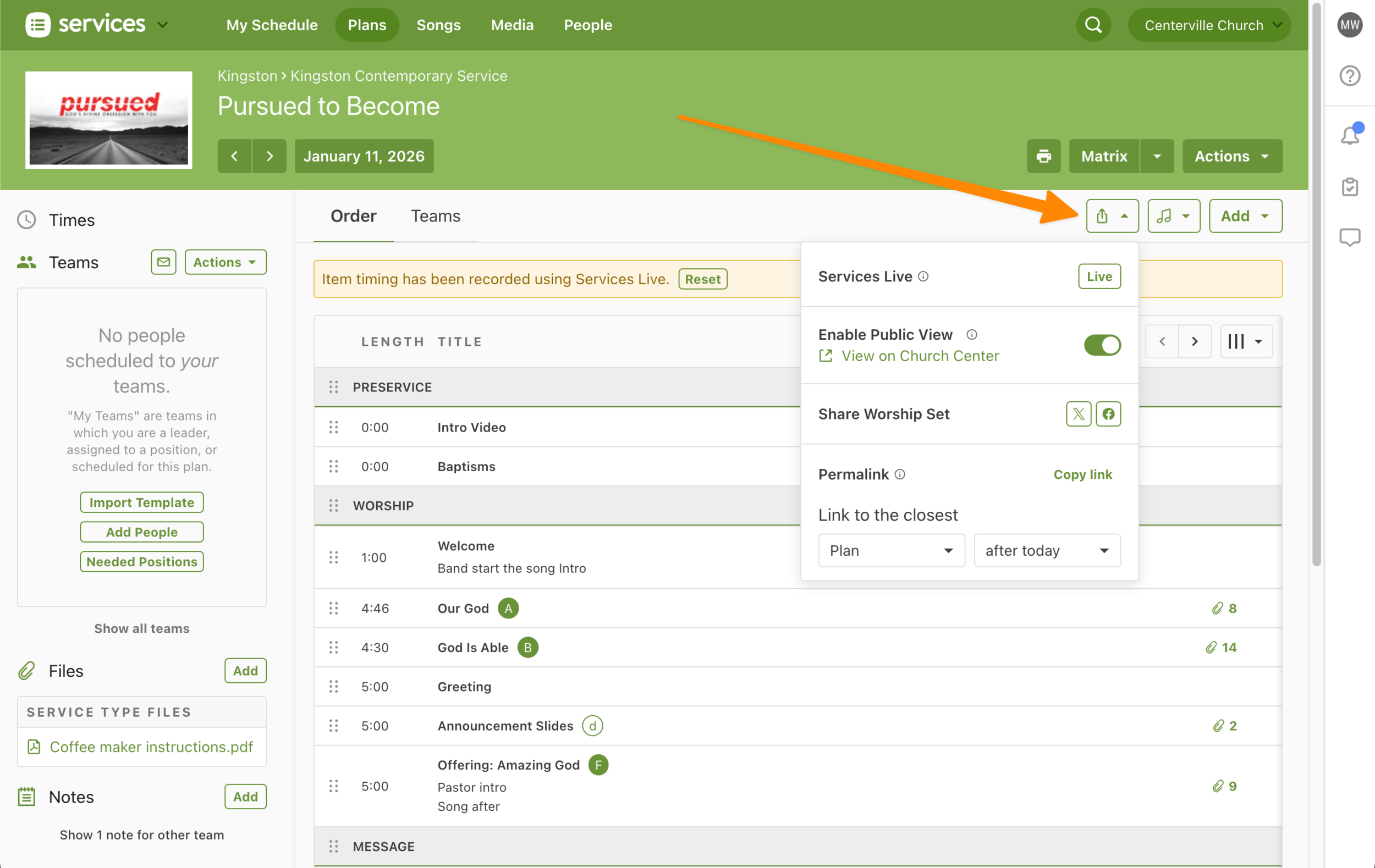Click the Live button

click(1099, 277)
